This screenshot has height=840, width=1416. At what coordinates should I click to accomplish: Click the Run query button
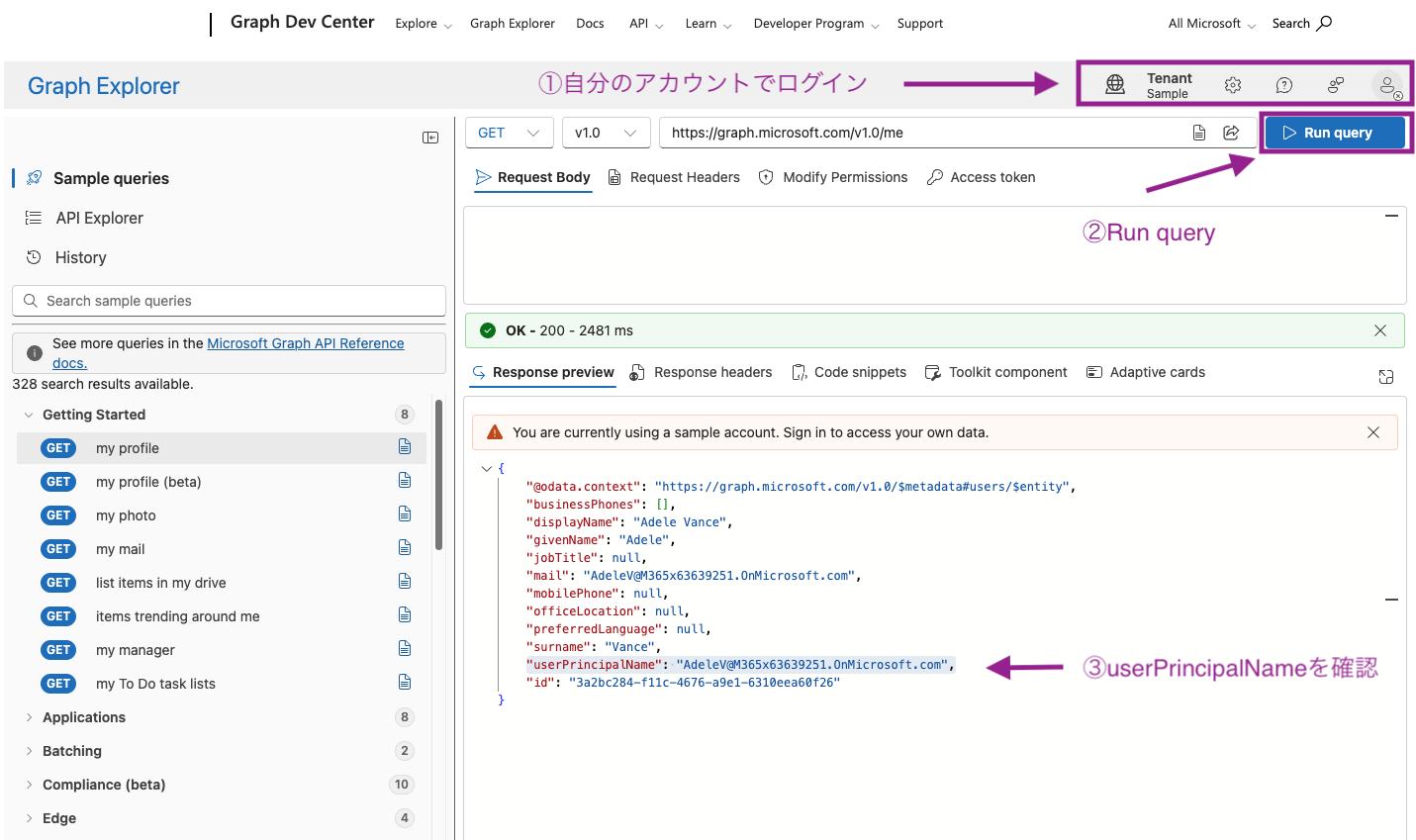pos(1335,133)
